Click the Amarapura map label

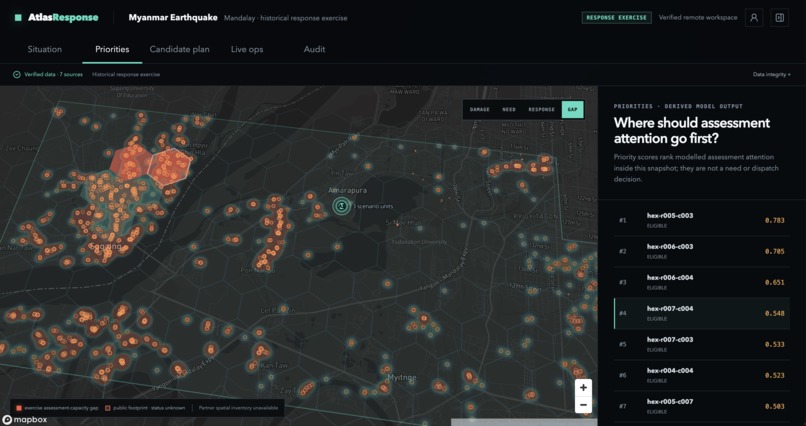click(x=347, y=191)
